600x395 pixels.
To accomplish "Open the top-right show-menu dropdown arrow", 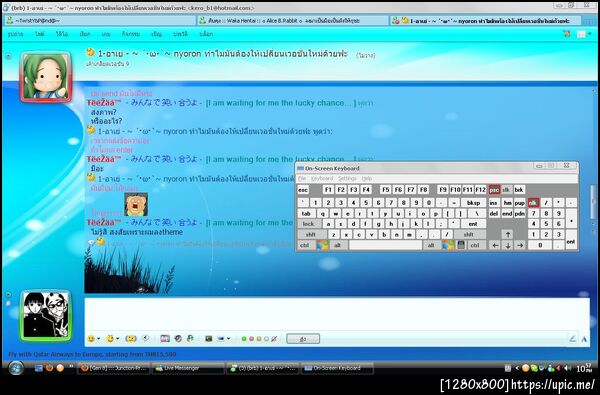I will point(590,34).
